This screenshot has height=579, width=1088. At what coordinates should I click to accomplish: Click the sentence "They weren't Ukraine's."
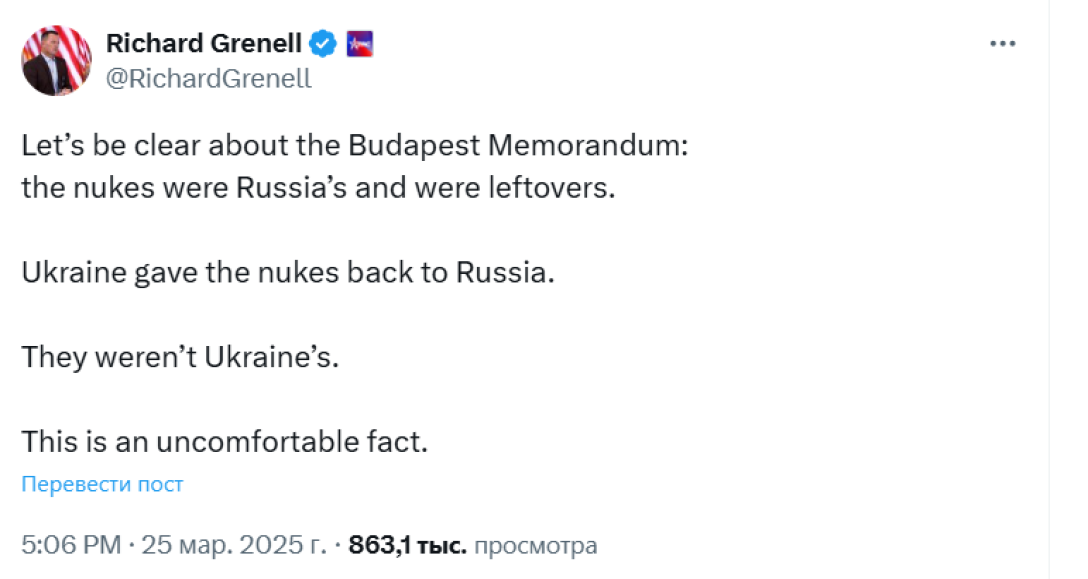click(181, 357)
